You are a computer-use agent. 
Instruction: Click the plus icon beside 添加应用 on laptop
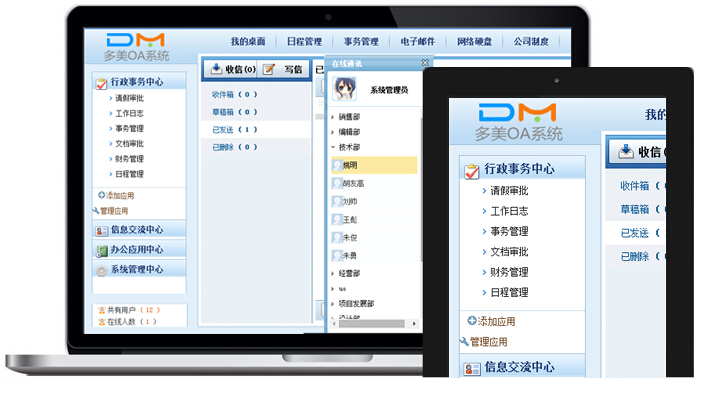coord(102,195)
